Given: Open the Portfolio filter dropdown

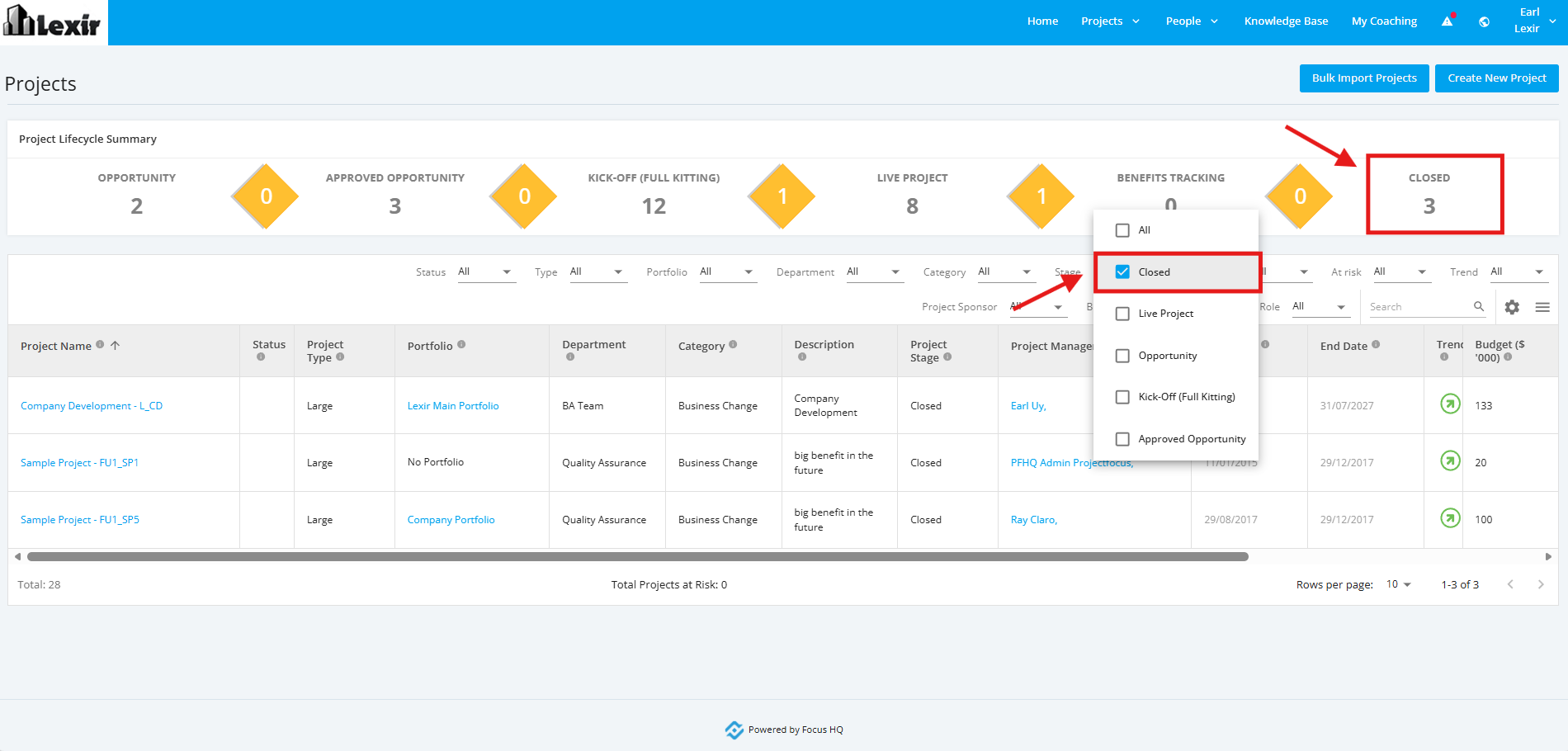Looking at the screenshot, I should point(728,272).
